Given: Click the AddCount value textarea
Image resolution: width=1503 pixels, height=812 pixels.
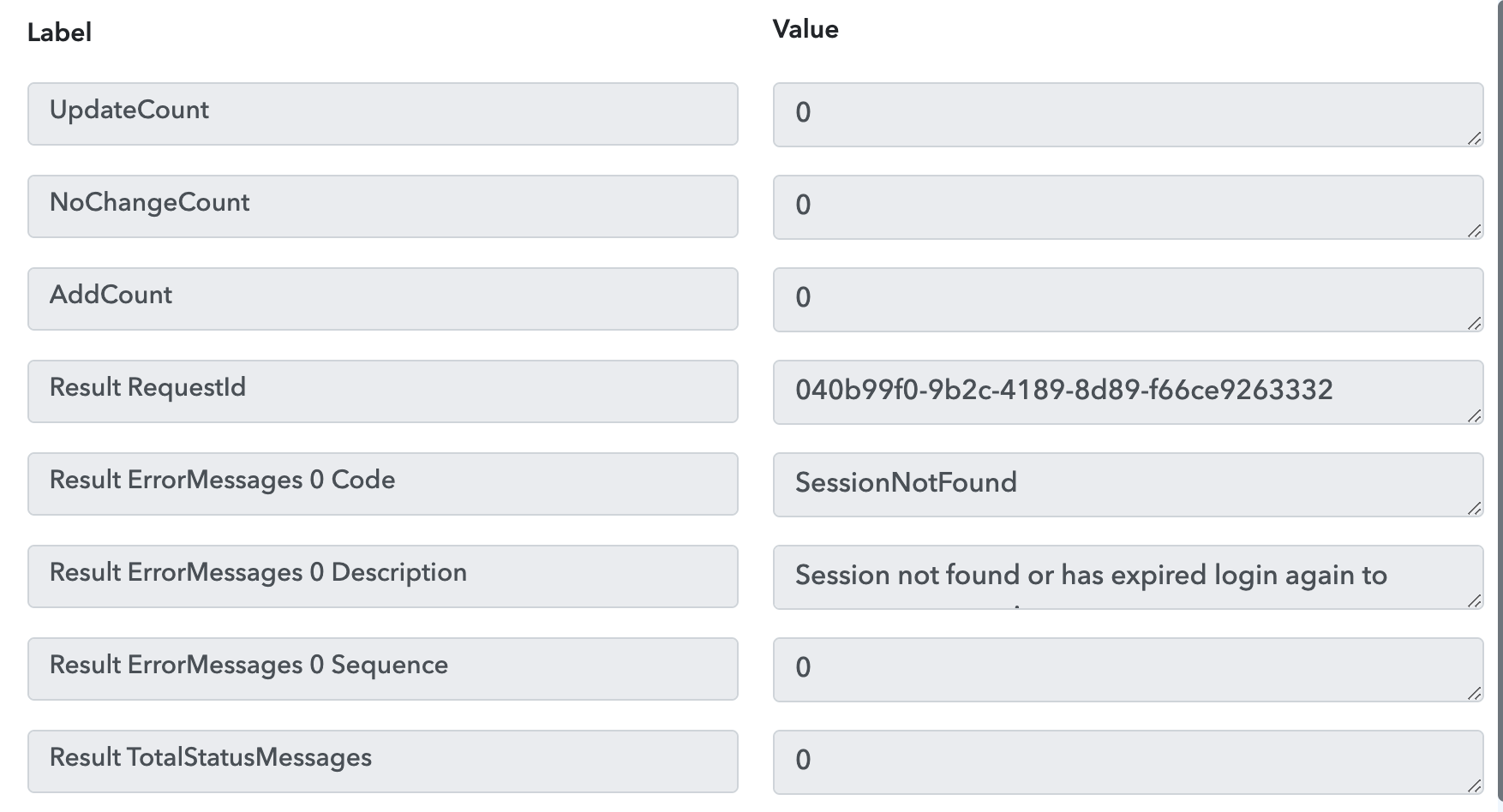Looking at the screenshot, I should (x=1128, y=300).
